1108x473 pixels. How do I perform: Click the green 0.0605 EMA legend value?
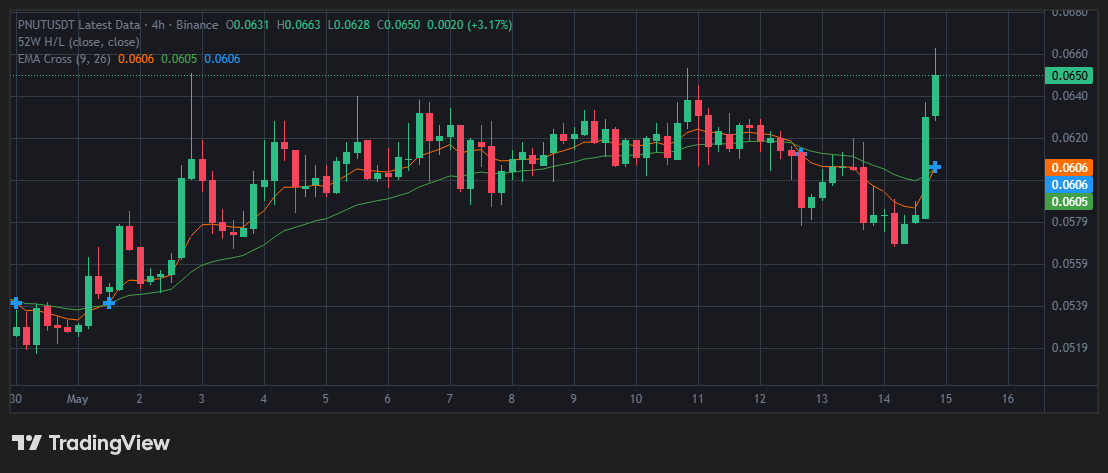click(179, 59)
